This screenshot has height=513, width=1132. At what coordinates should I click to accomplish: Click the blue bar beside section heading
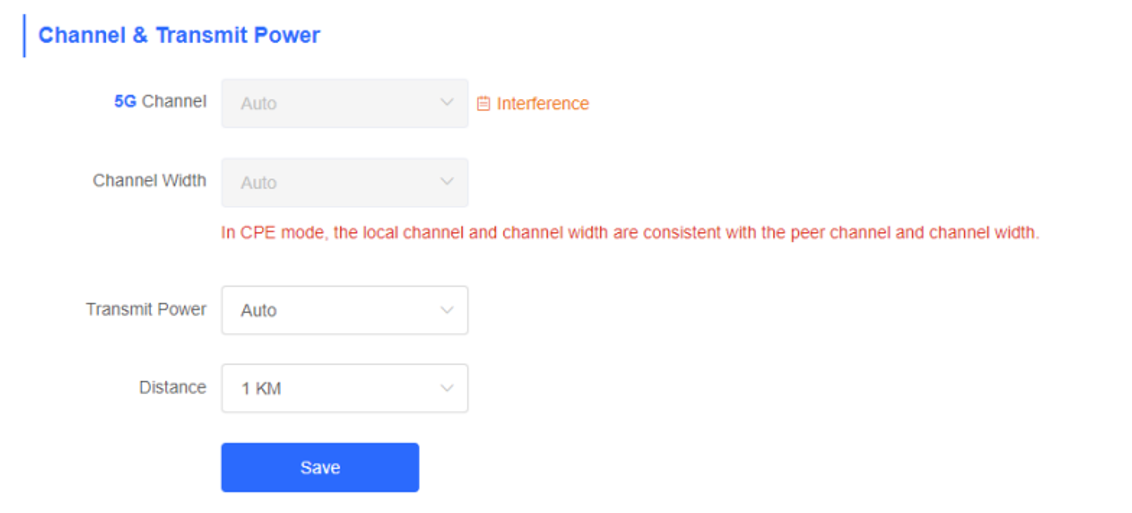24,35
